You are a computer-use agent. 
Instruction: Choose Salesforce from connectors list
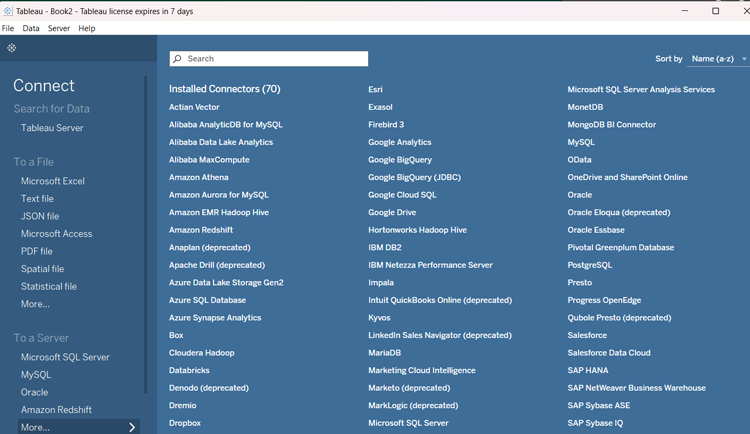(x=587, y=335)
